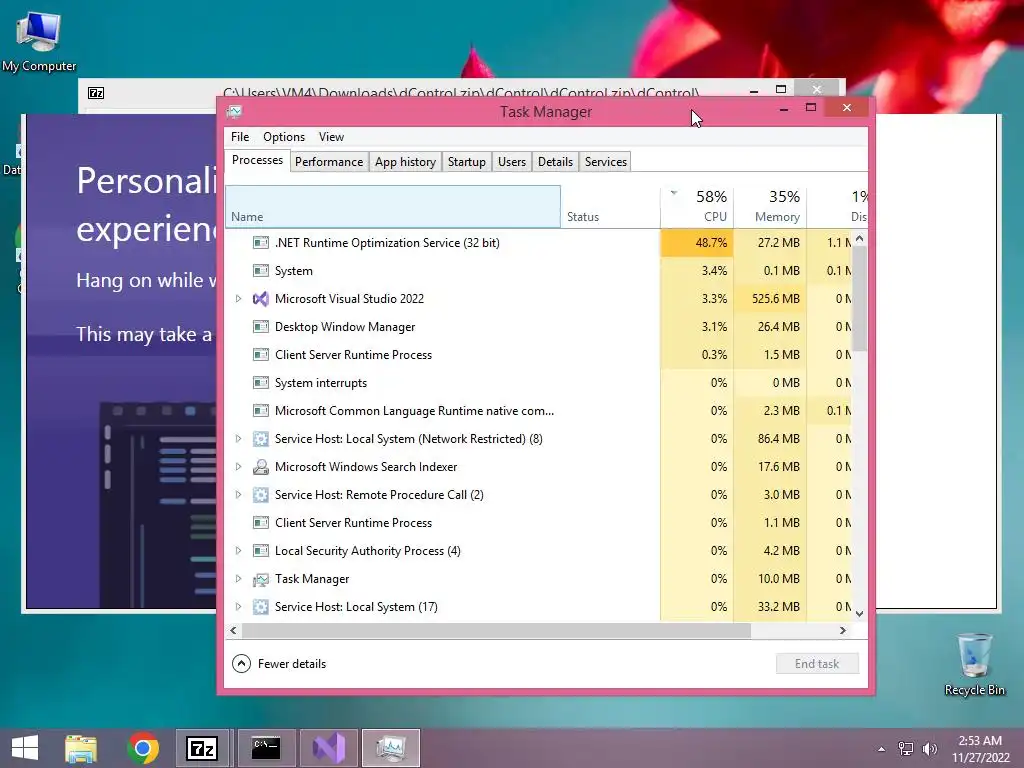Select the 48.7% CPU value cell
1024x768 pixels.
tap(697, 243)
